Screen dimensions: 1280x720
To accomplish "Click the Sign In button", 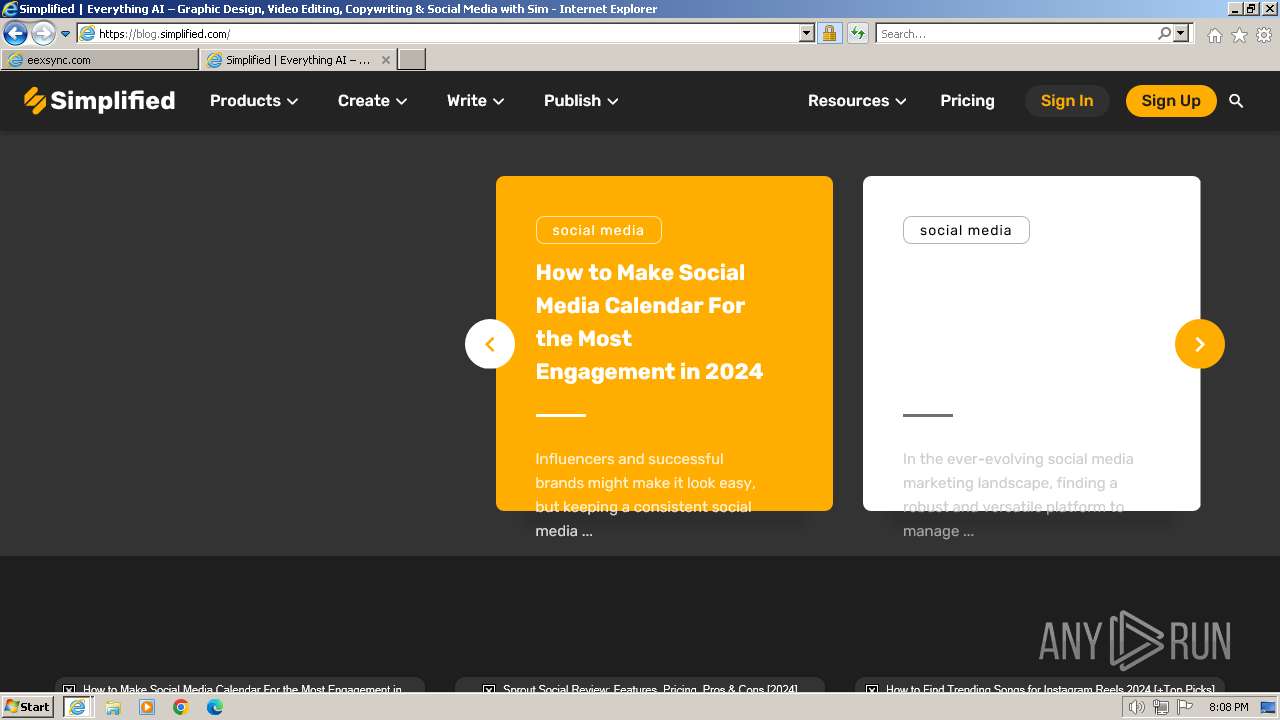I will [x=1067, y=101].
